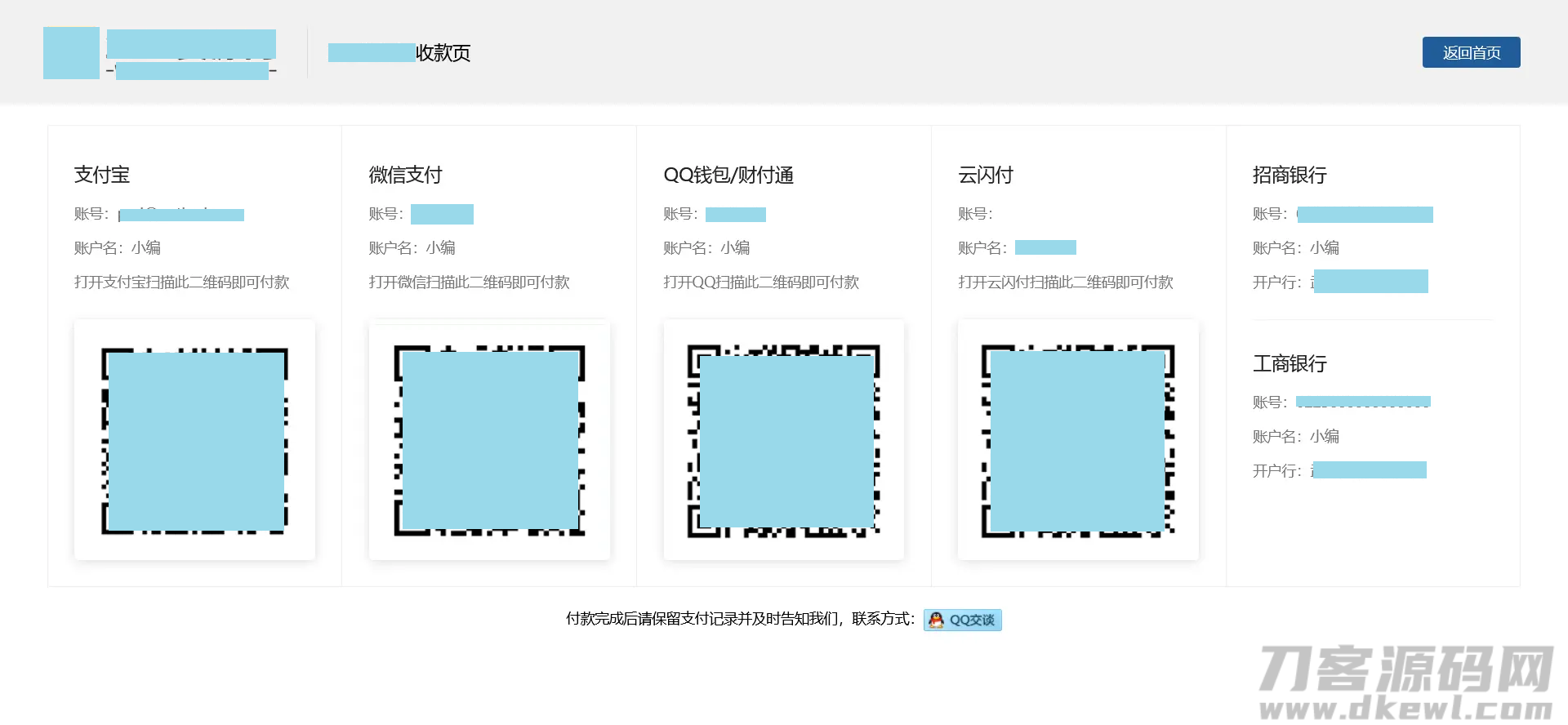Image resolution: width=1568 pixels, height=725 pixels.
Task: Click the 返回首页 button
Action: pyautogui.click(x=1471, y=52)
